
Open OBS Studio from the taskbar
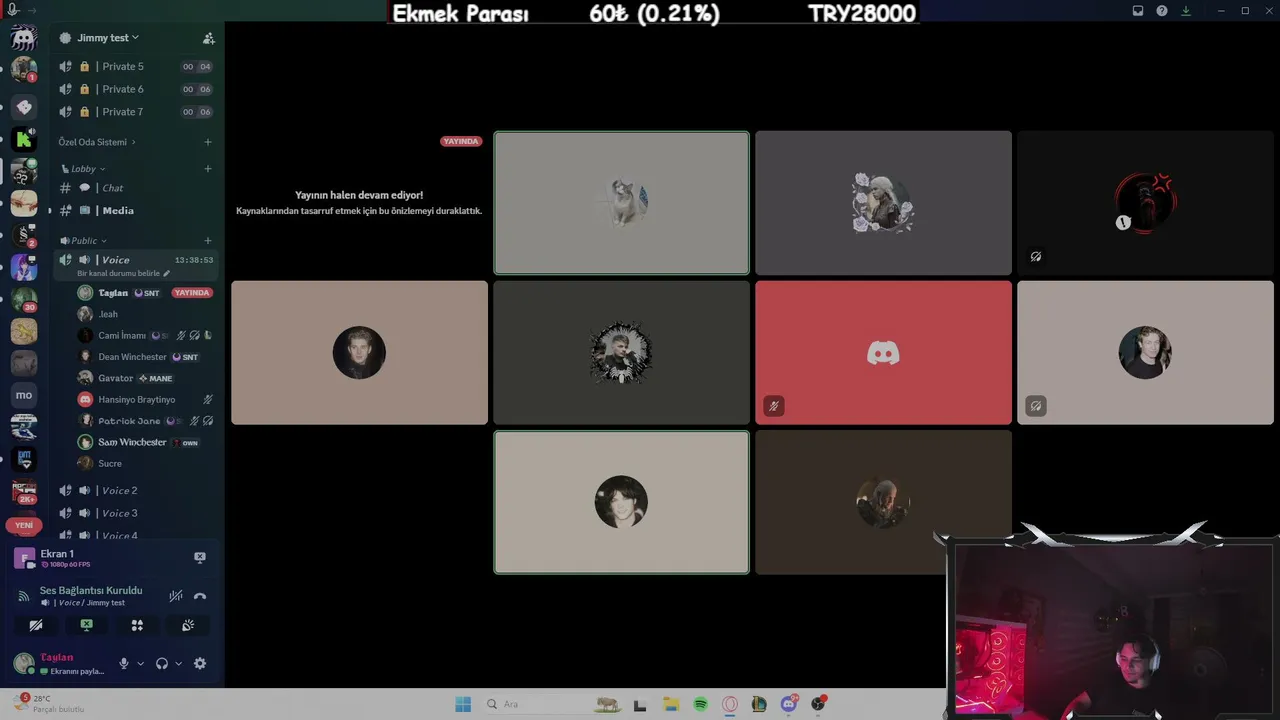tap(819, 704)
